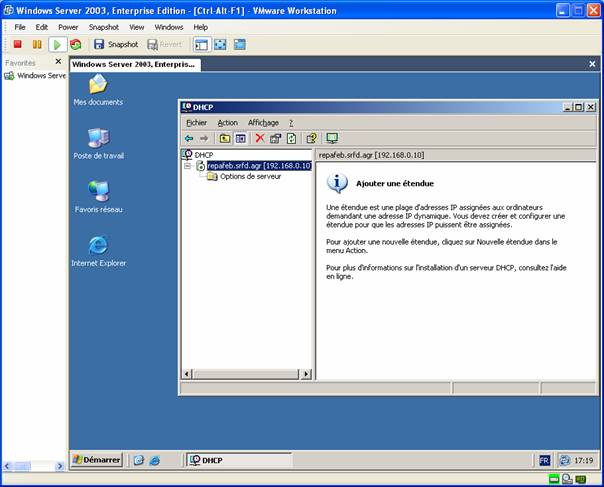
Task: Click the Ajouter une étendue heading
Action: (x=395, y=183)
